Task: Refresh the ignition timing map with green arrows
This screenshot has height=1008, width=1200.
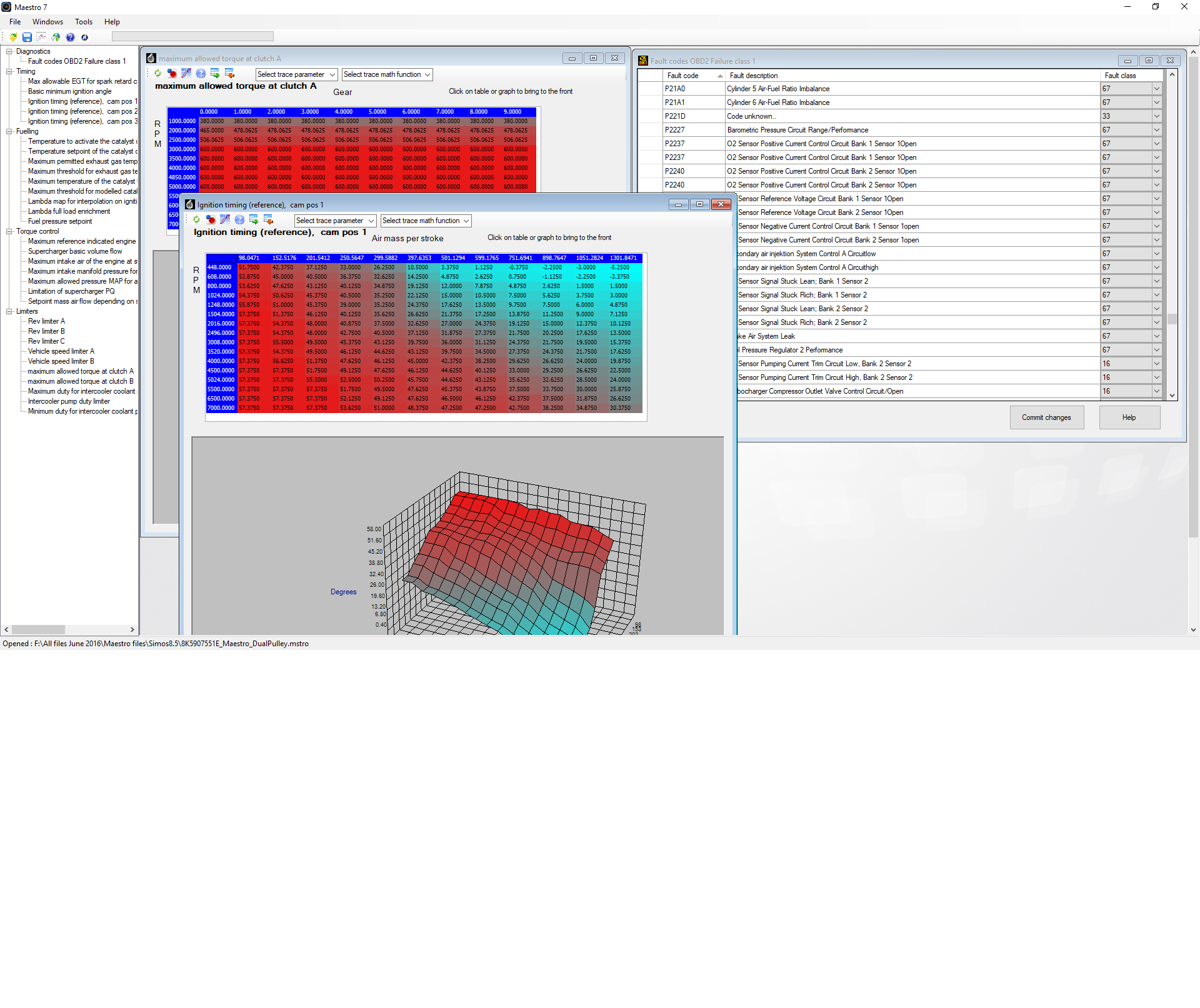Action: [x=196, y=220]
